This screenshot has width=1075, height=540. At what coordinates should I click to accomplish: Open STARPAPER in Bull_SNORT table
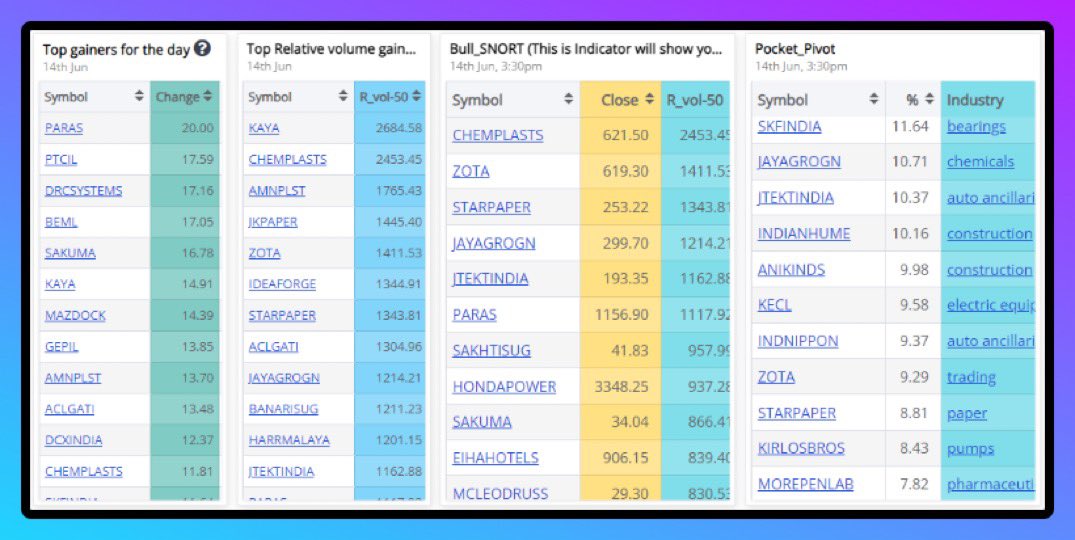point(492,208)
